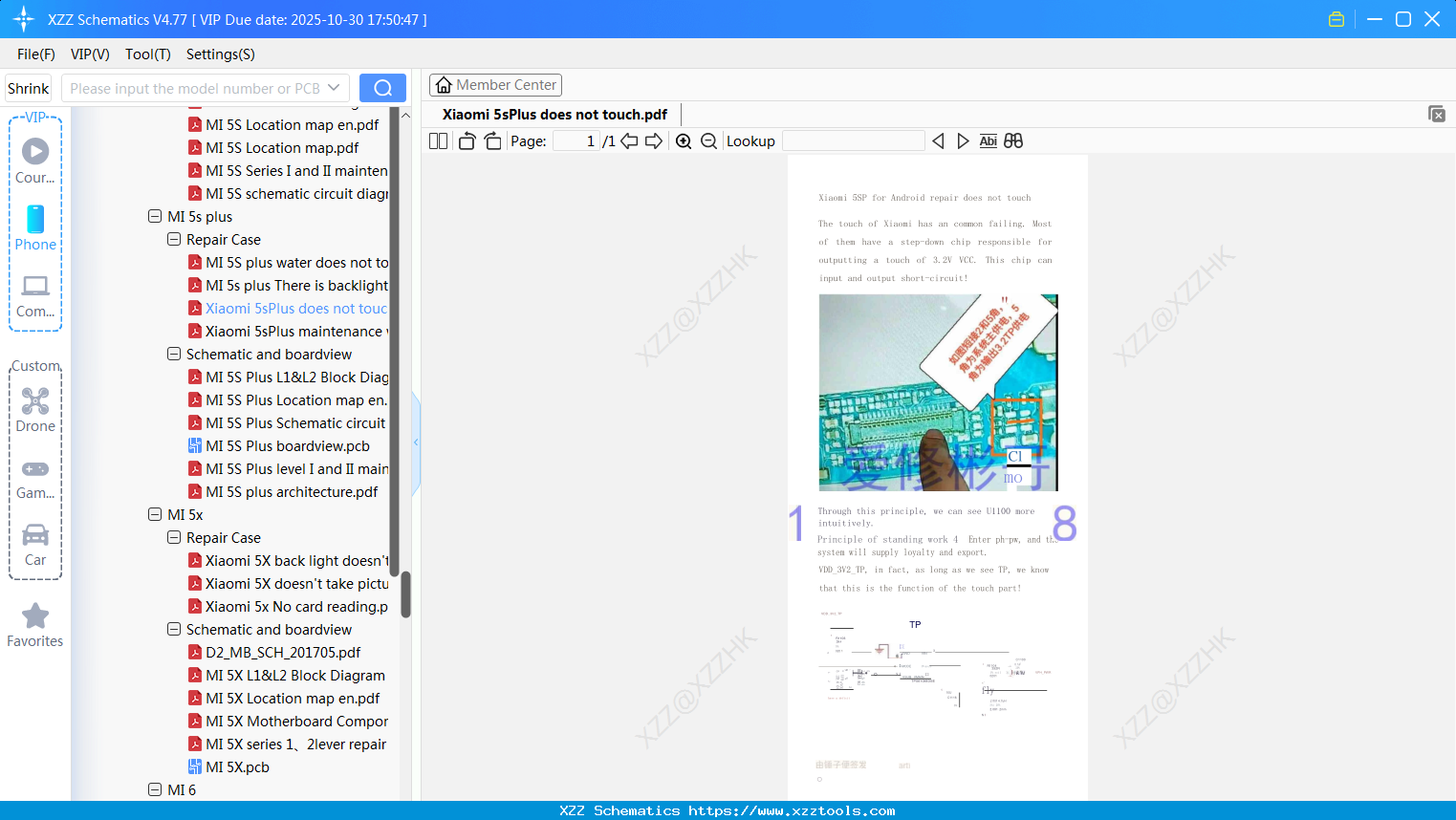Go to previous page arrow
The image size is (1456, 820).
click(x=629, y=141)
